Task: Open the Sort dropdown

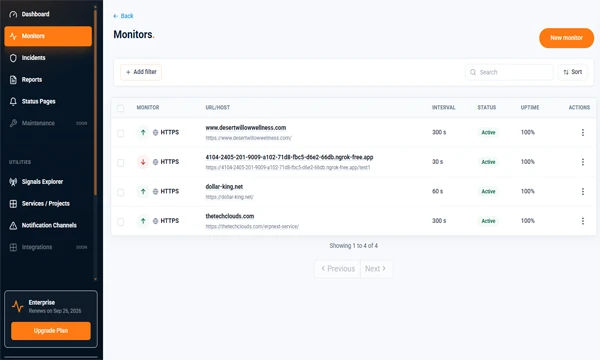Action: (x=572, y=72)
